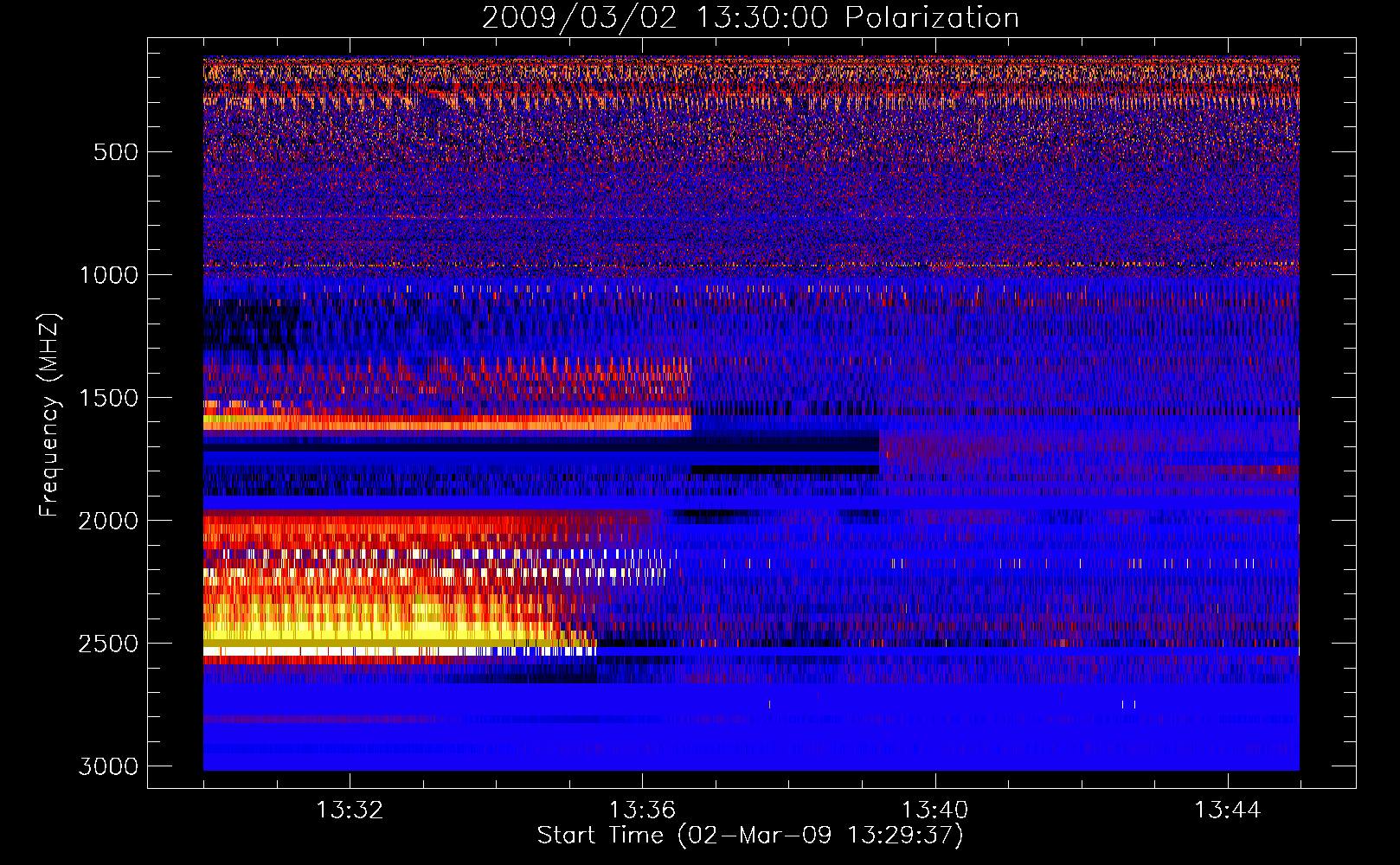This screenshot has height=865, width=1400.
Task: Click the 2000 frequency tick label
Action: point(108,521)
